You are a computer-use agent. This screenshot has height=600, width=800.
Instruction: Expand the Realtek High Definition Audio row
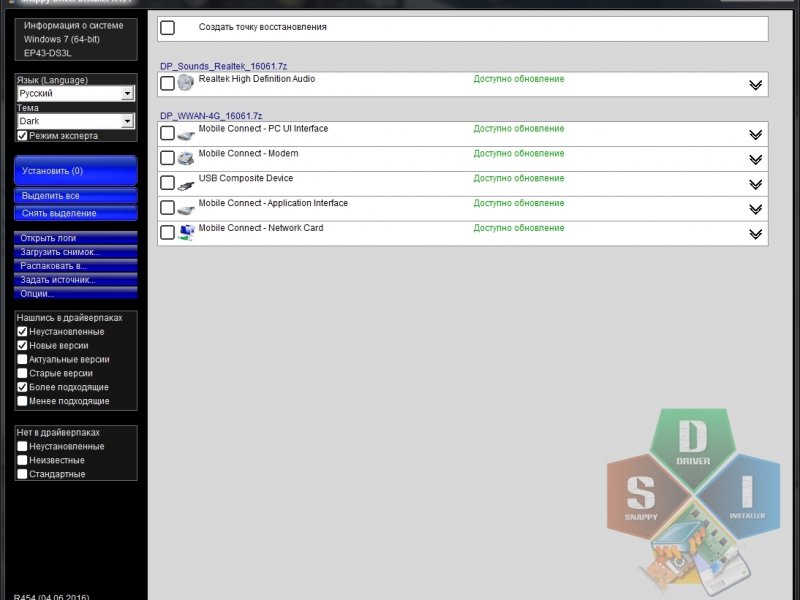tap(756, 85)
